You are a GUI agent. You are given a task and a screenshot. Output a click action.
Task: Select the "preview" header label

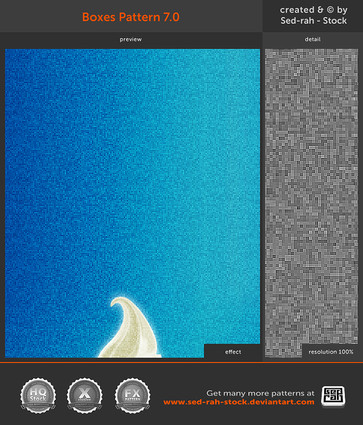point(131,39)
